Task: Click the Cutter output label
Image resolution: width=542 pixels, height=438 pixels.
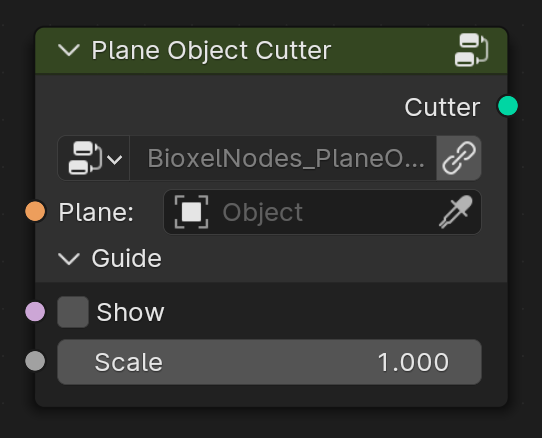Action: 442,107
